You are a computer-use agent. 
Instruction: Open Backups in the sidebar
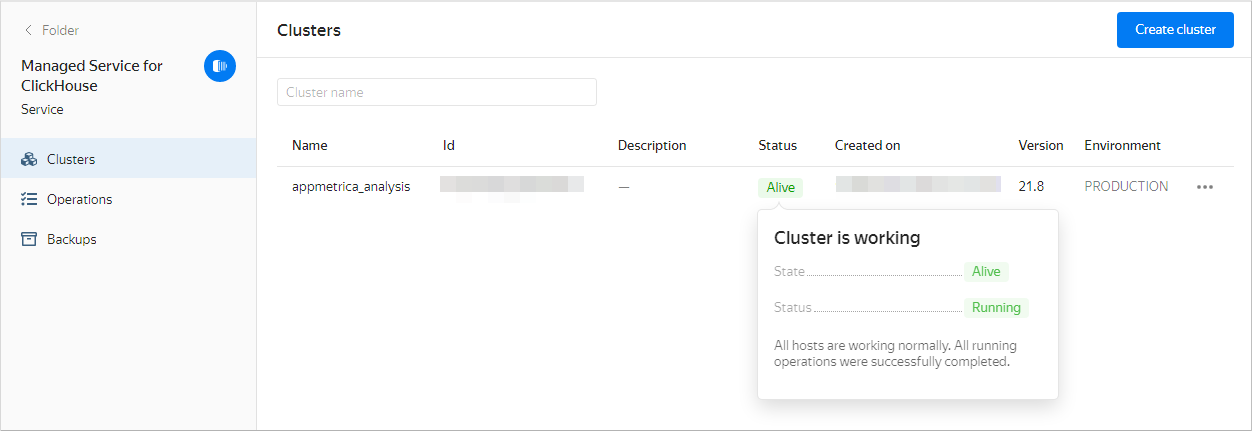pos(71,239)
